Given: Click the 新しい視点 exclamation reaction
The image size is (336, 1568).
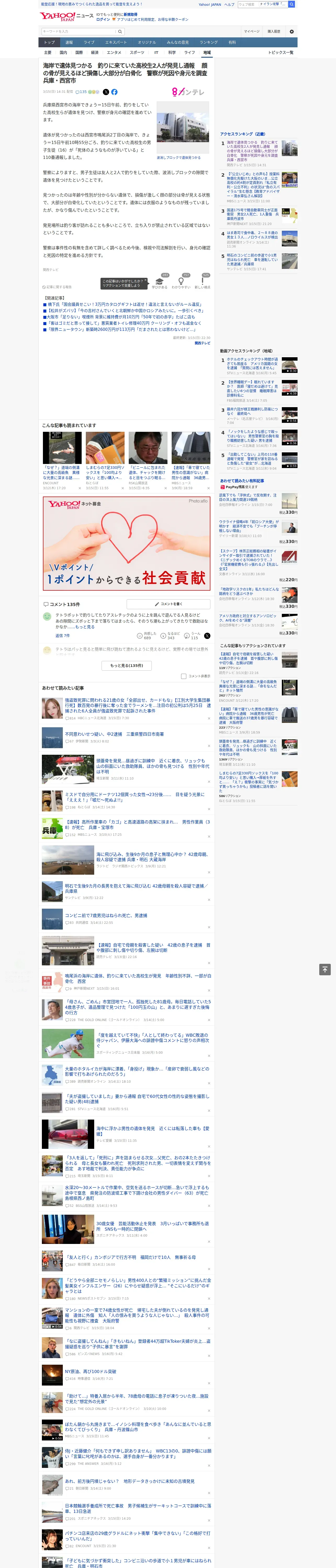Looking at the screenshot, I should 203,282.
